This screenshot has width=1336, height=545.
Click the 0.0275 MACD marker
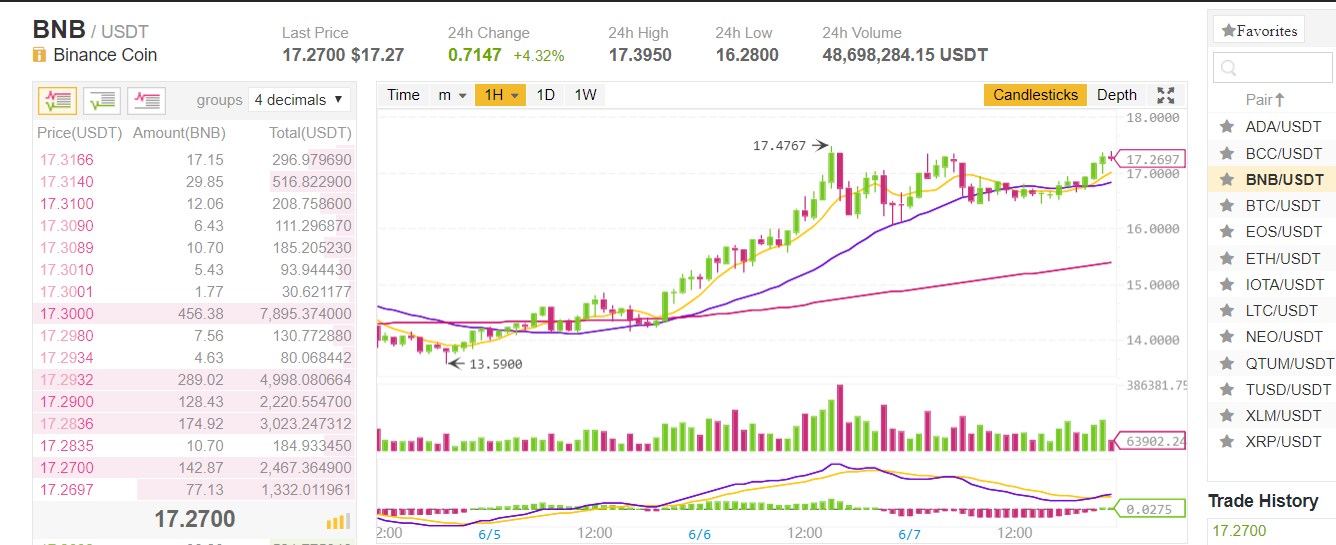(x=1149, y=509)
